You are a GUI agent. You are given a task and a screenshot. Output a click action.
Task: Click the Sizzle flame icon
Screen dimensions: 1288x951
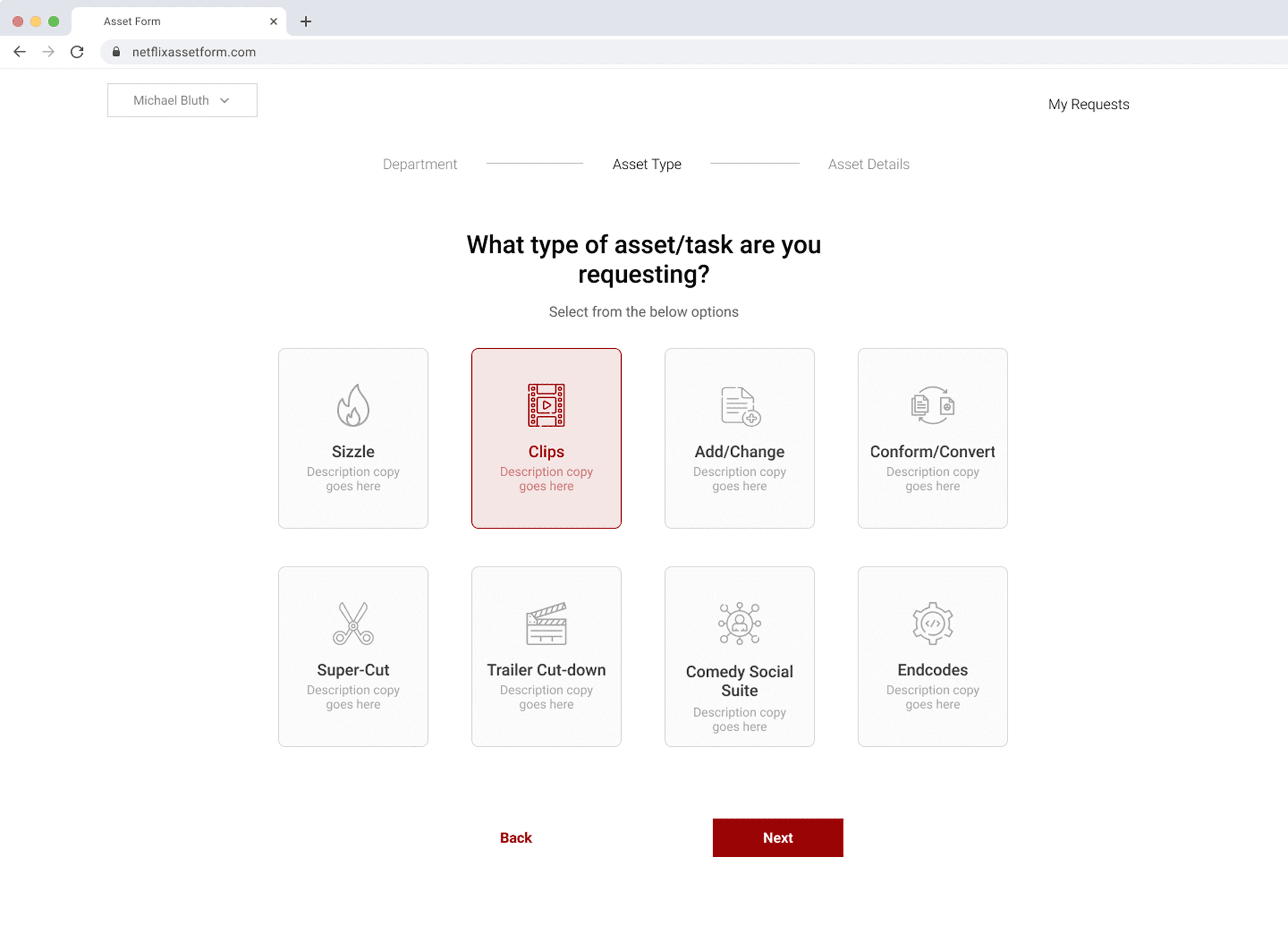353,405
